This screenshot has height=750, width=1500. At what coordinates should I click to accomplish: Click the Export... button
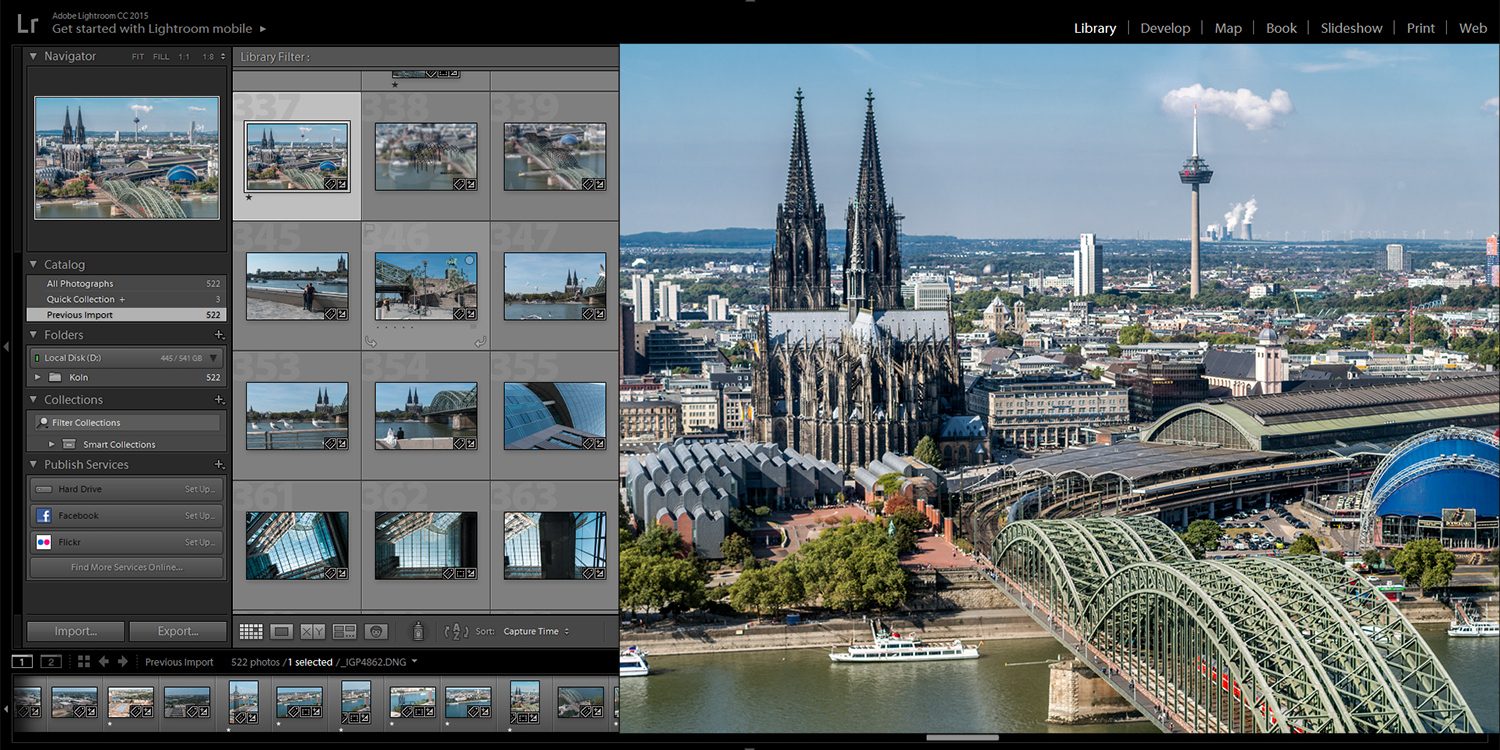click(x=178, y=631)
